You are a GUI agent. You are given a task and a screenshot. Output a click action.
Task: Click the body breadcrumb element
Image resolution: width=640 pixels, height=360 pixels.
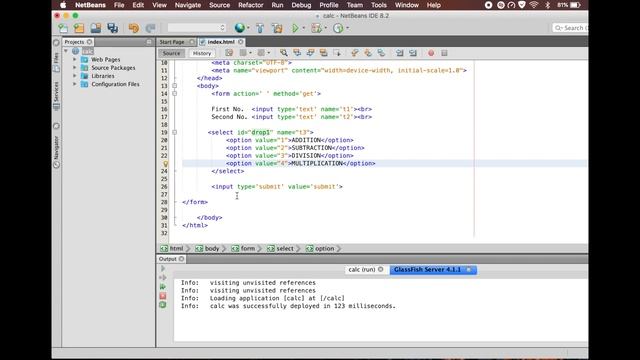[x=208, y=249]
